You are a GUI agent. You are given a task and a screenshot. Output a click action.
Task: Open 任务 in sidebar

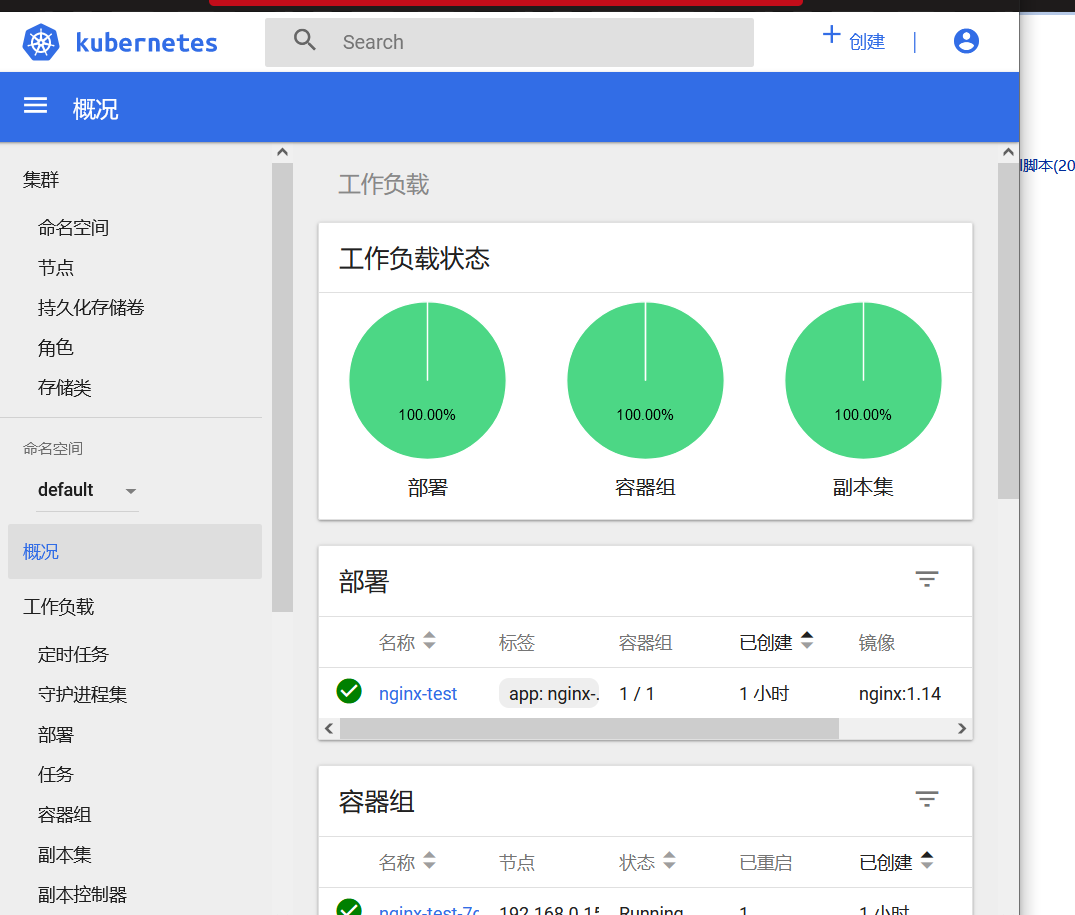tap(56, 774)
